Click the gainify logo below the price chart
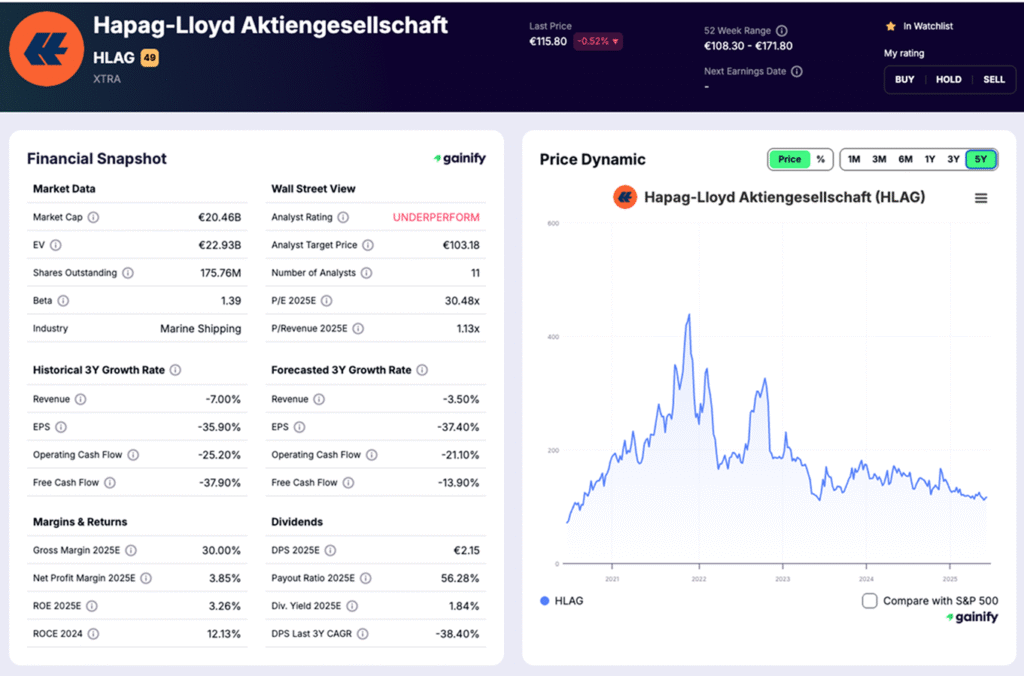This screenshot has width=1024, height=676. click(x=971, y=617)
